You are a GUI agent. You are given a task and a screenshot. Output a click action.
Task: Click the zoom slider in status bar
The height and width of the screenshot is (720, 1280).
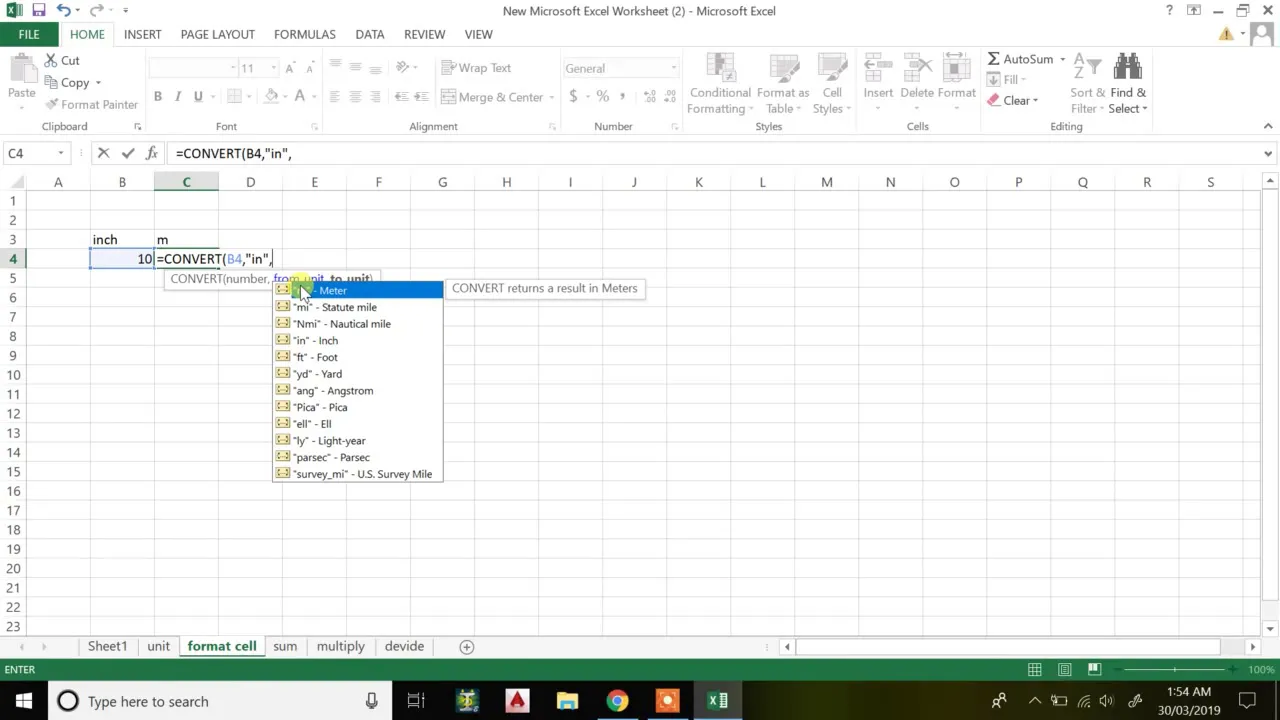[1176, 669]
